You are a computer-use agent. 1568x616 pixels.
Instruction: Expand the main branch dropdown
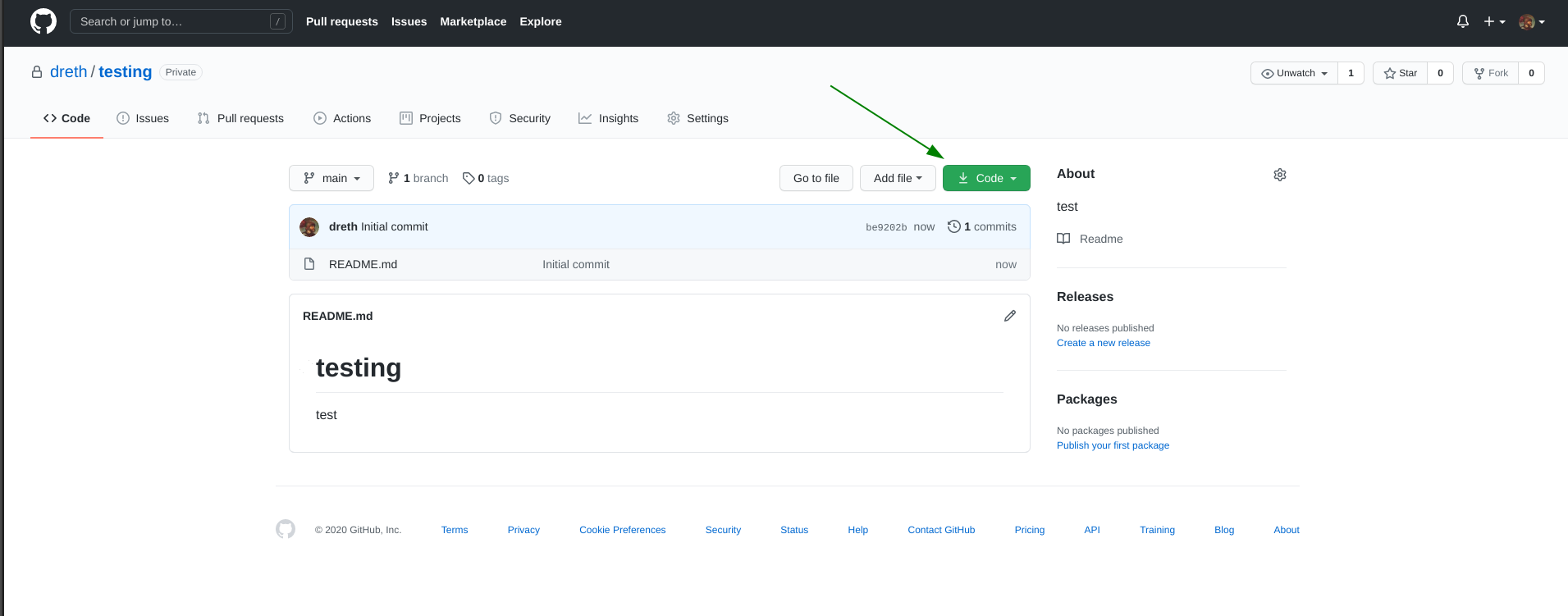[331, 178]
